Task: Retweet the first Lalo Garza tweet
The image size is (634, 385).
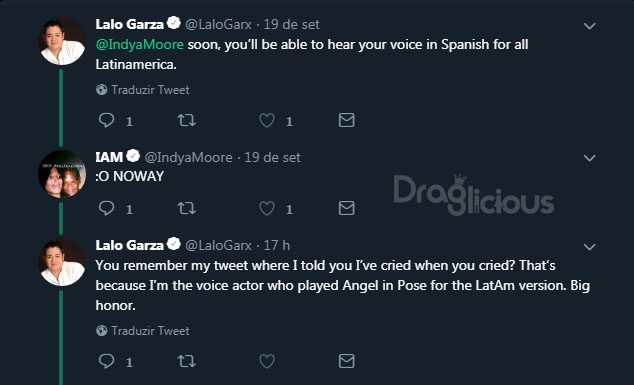Action: (x=186, y=120)
